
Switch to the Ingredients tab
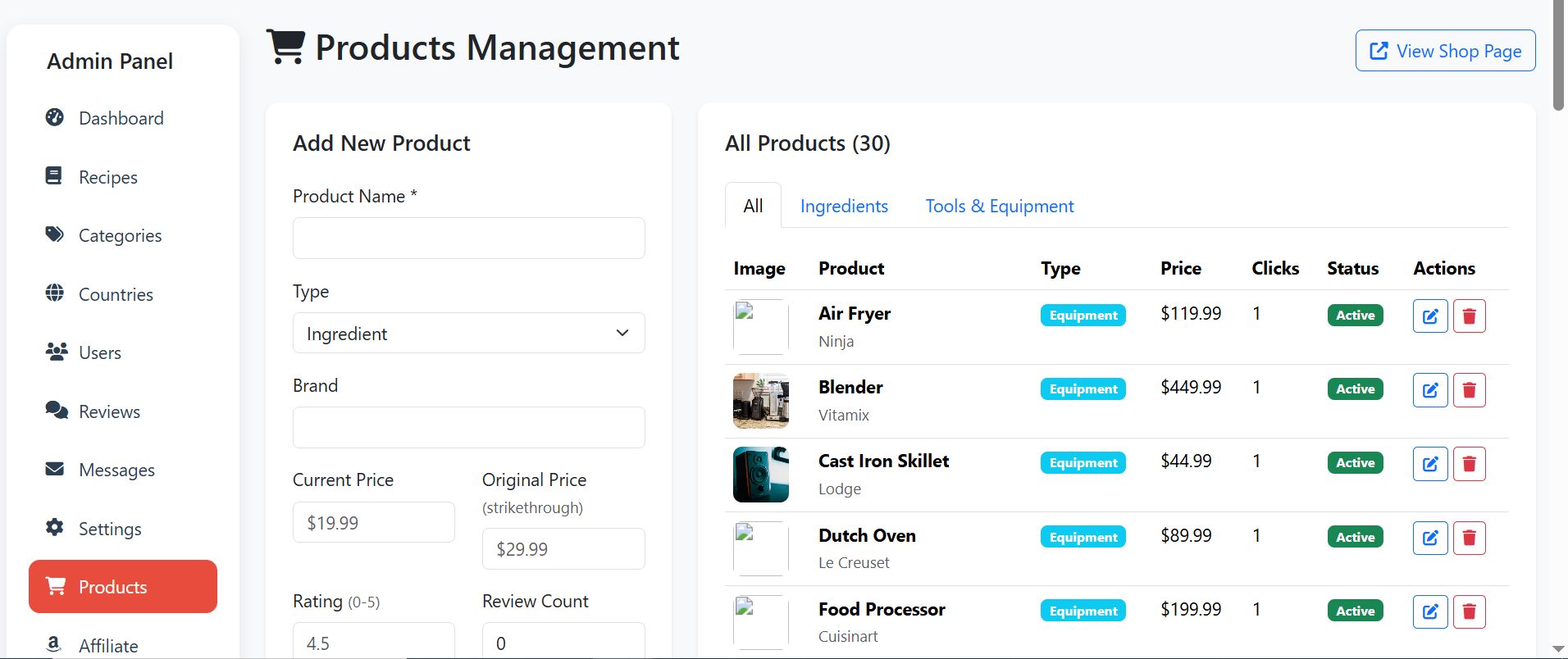coord(844,206)
